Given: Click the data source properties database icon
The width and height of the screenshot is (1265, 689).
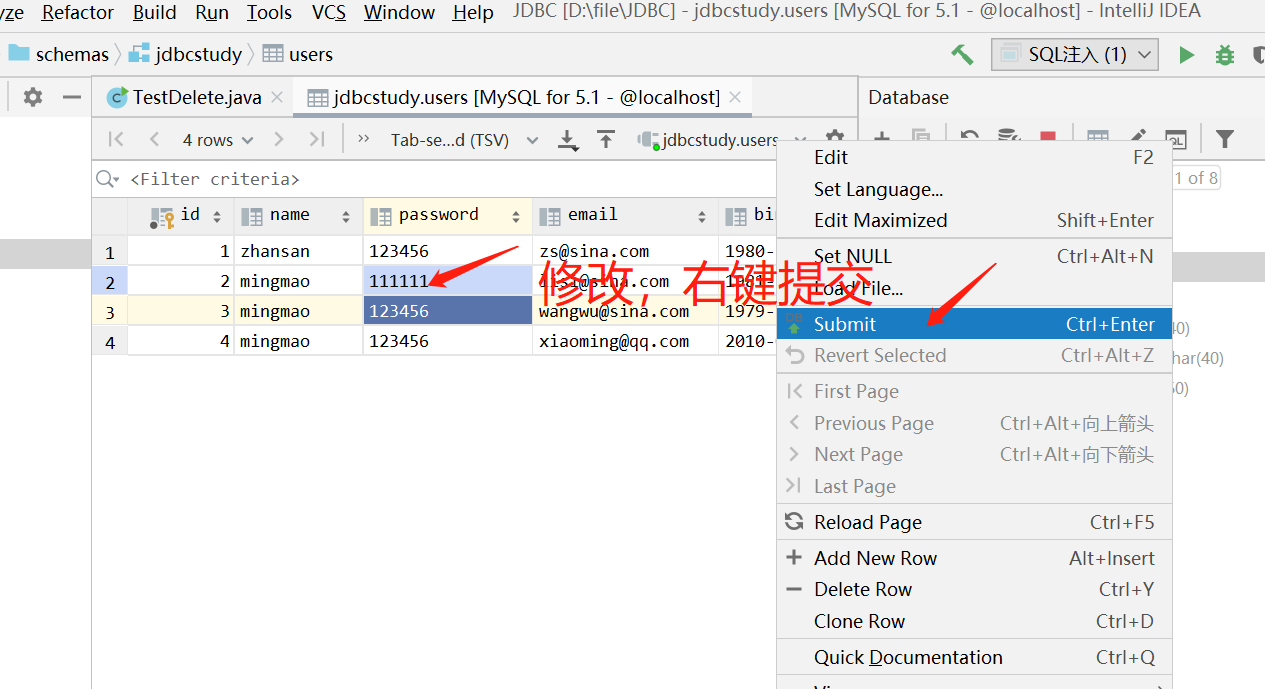Looking at the screenshot, I should (1008, 138).
